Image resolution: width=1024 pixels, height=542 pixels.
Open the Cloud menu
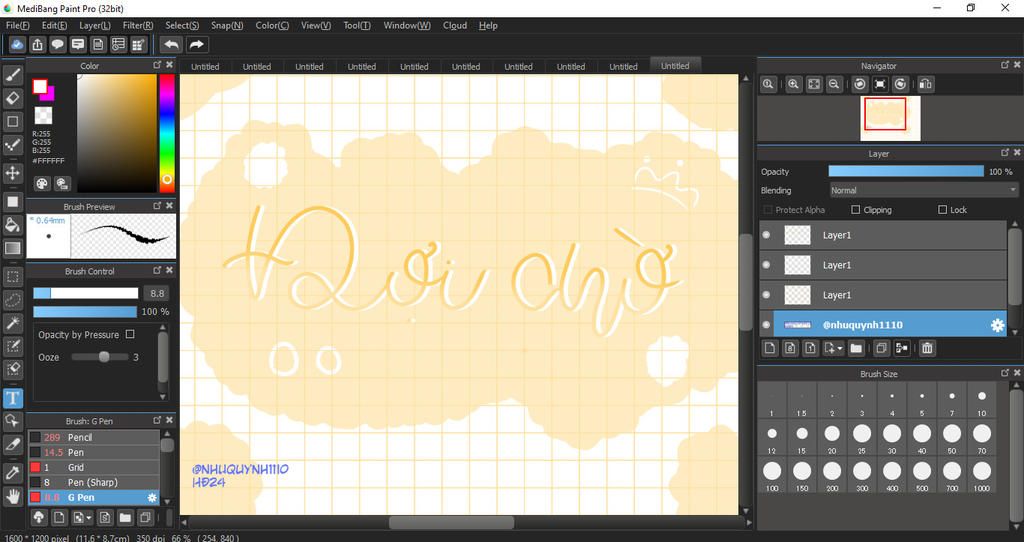[455, 25]
